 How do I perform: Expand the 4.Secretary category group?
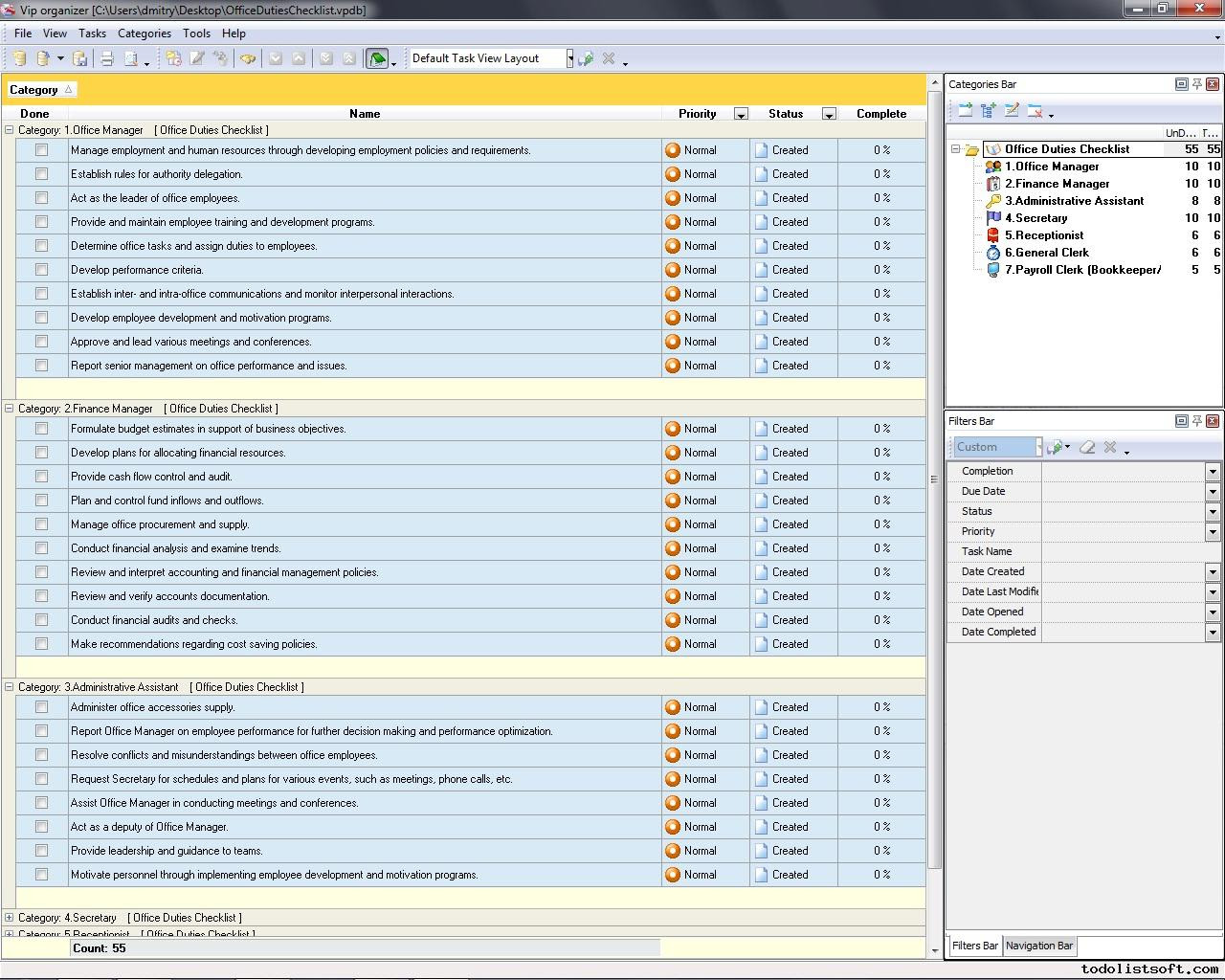tap(10, 918)
